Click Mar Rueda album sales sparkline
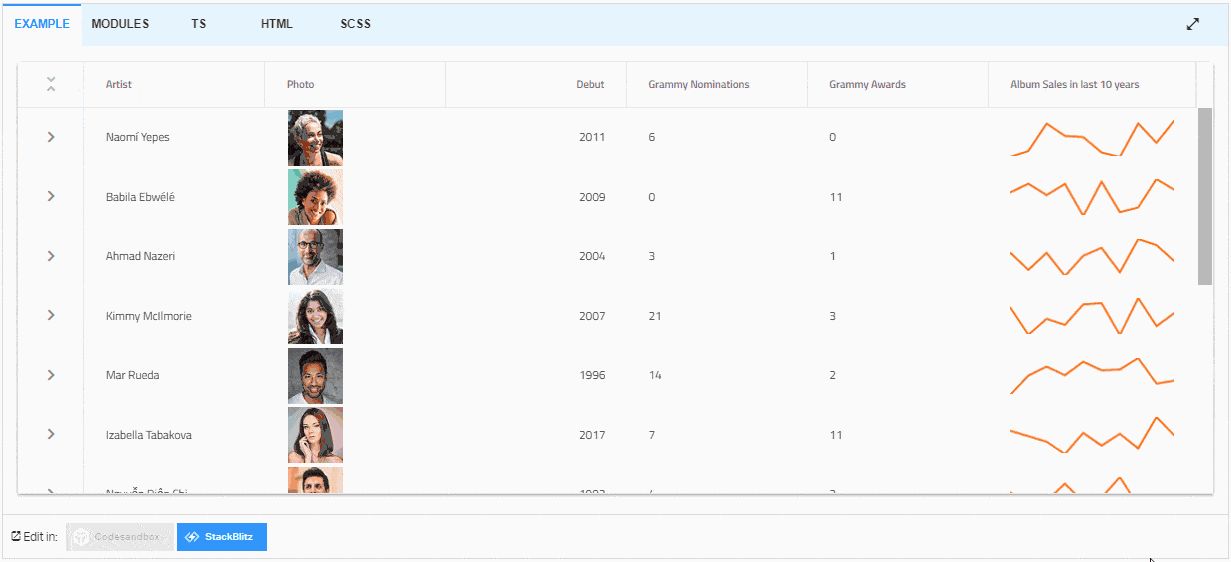Image resolution: width=1231 pixels, height=562 pixels. [1092, 375]
